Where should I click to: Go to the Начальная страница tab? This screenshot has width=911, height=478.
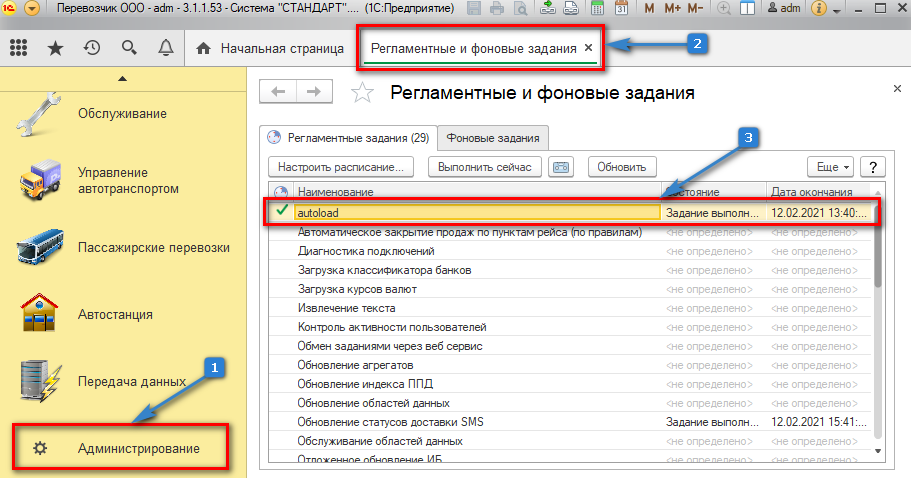(x=271, y=48)
